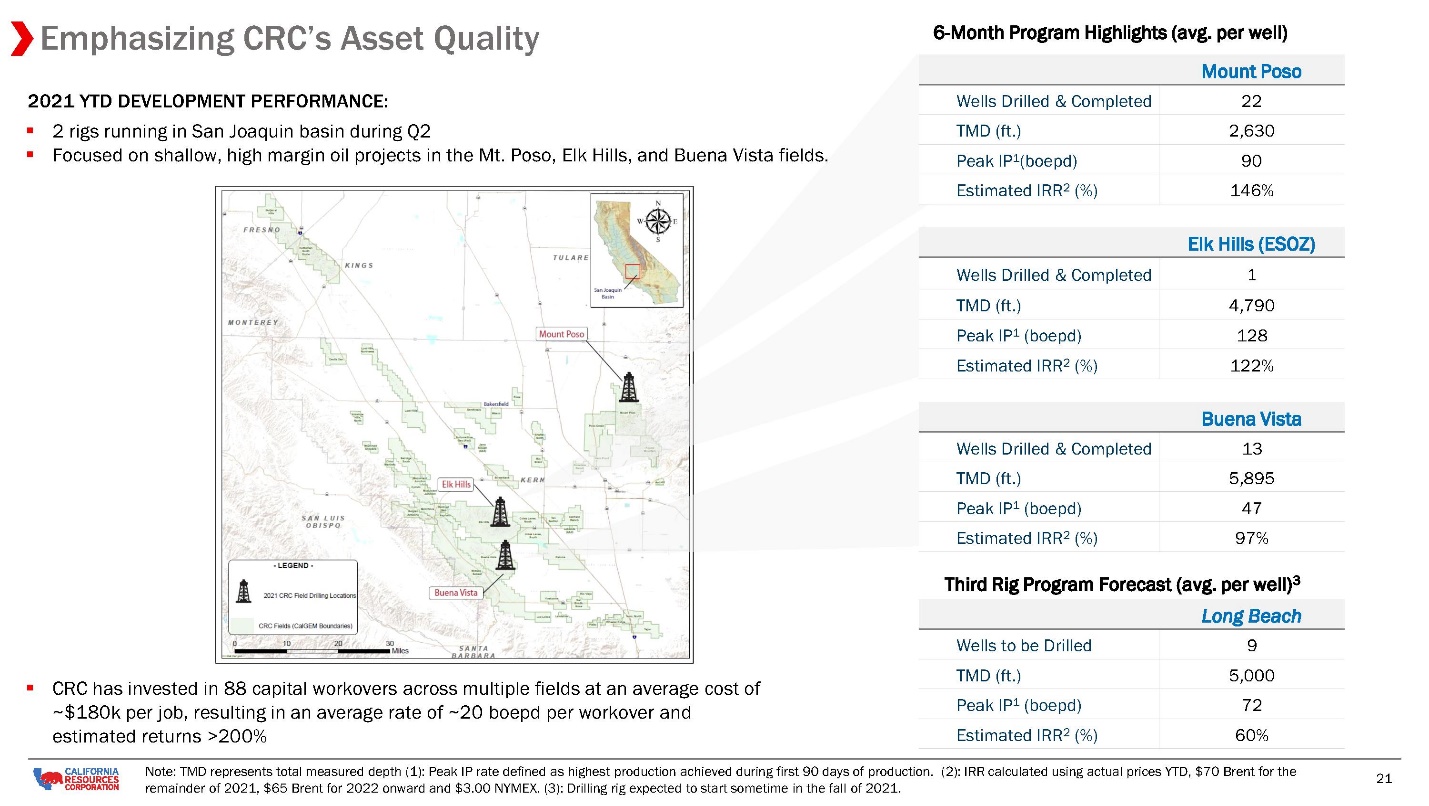
Task: Click the "6-Month Program Highlights" heading
Action: point(1110,32)
